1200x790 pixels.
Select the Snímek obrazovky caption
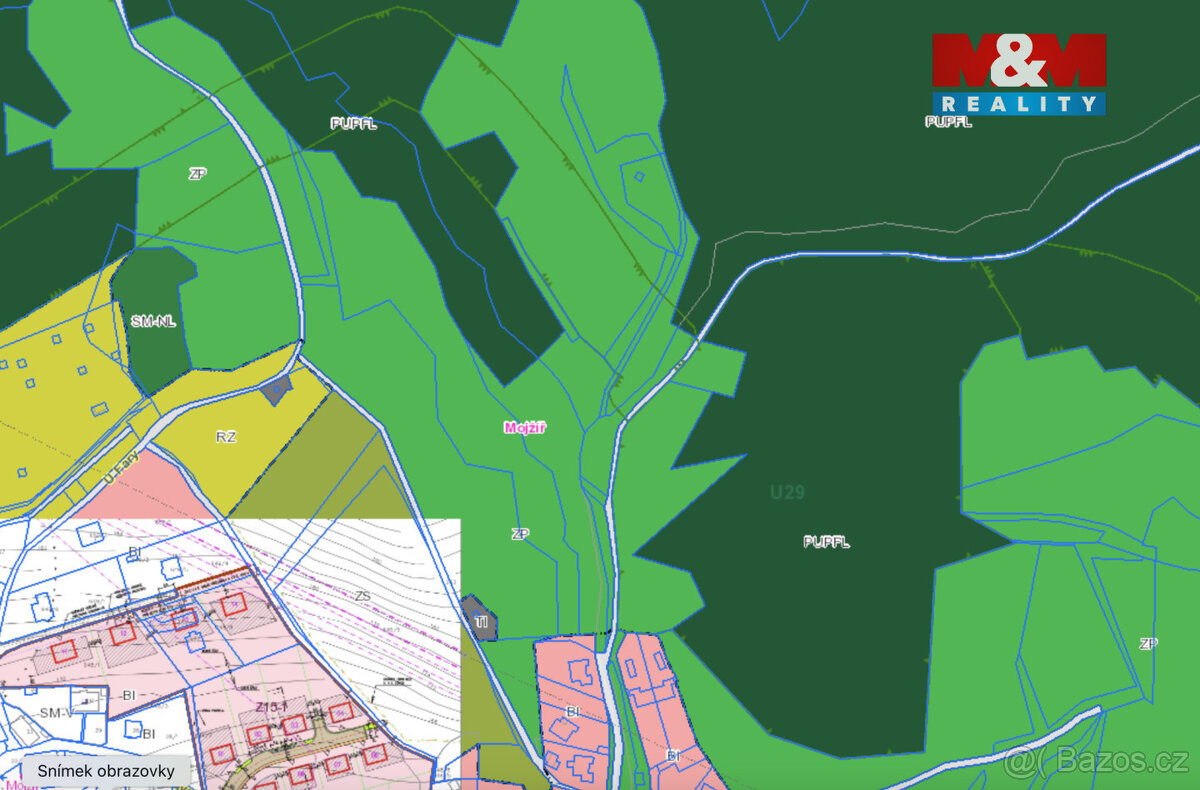106,771
